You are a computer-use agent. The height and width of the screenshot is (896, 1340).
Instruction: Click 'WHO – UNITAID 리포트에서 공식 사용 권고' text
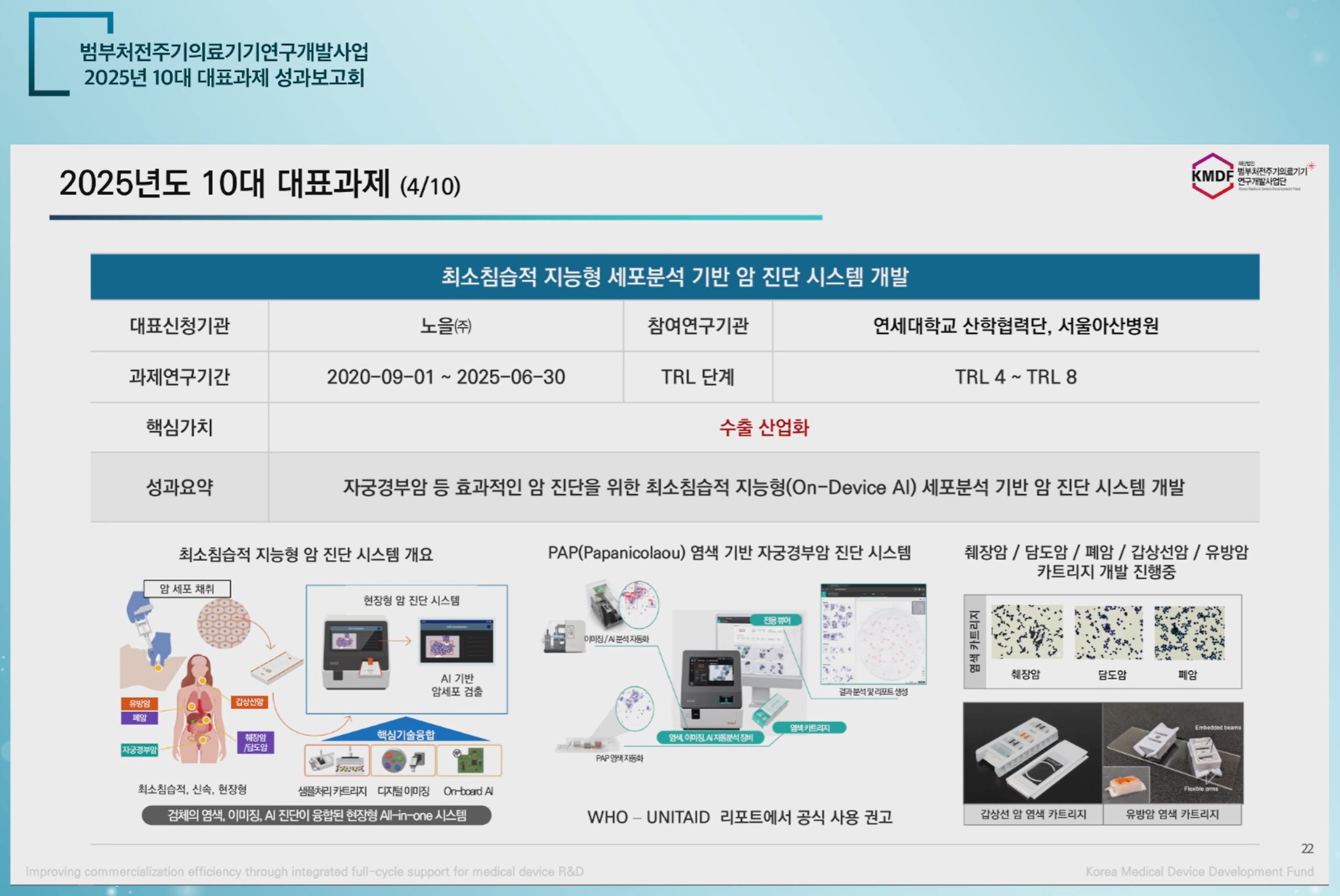(739, 817)
